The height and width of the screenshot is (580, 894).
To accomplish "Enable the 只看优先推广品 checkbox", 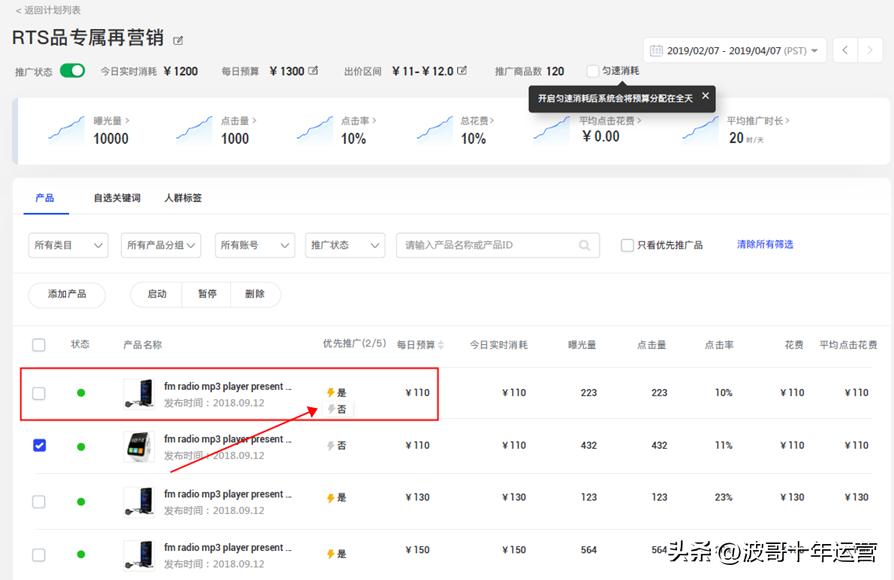I will (627, 245).
